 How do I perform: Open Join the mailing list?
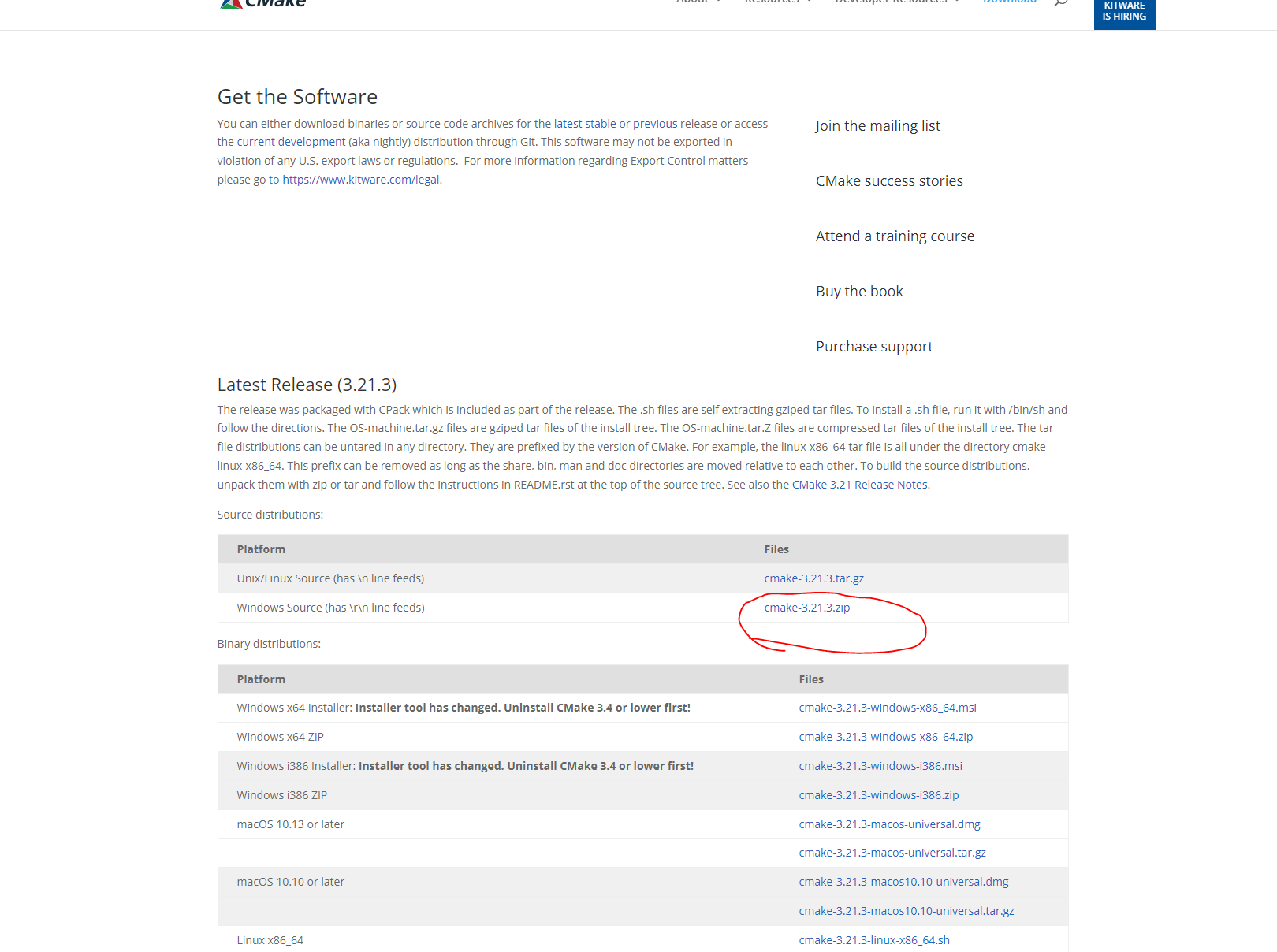[x=877, y=126]
